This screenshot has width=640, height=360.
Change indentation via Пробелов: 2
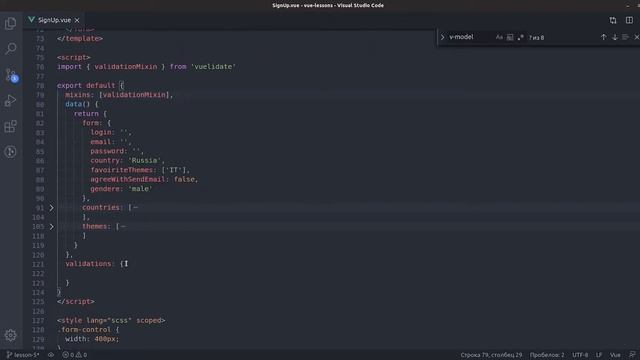547,355
